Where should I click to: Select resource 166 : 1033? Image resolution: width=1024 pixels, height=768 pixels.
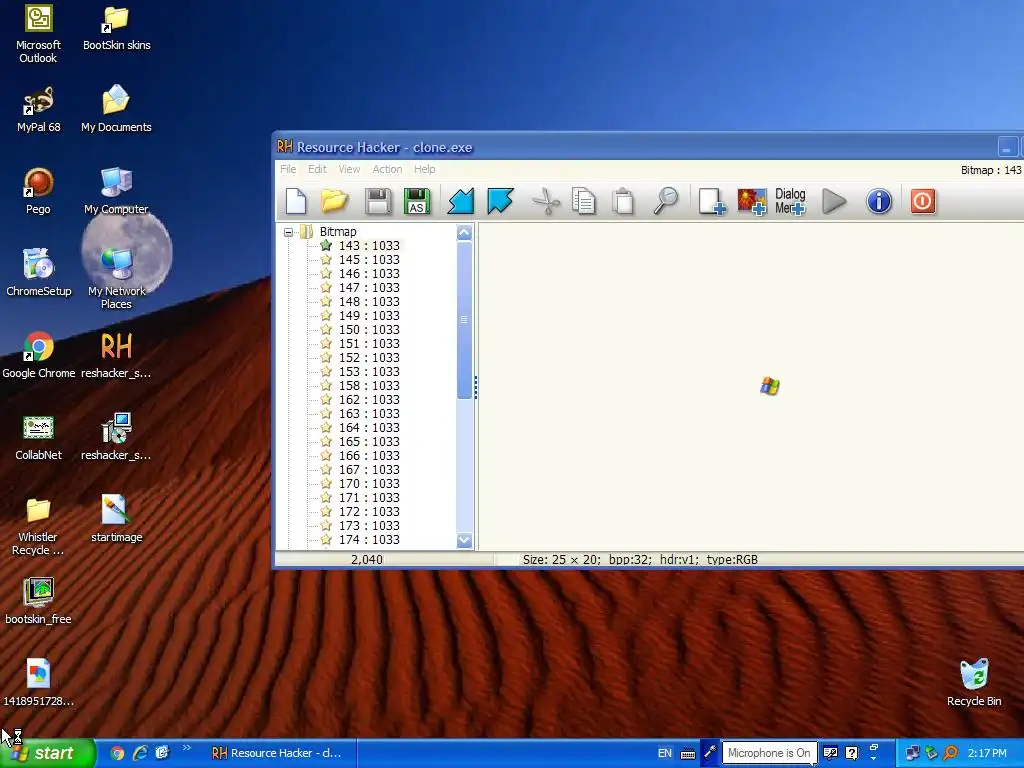point(369,456)
